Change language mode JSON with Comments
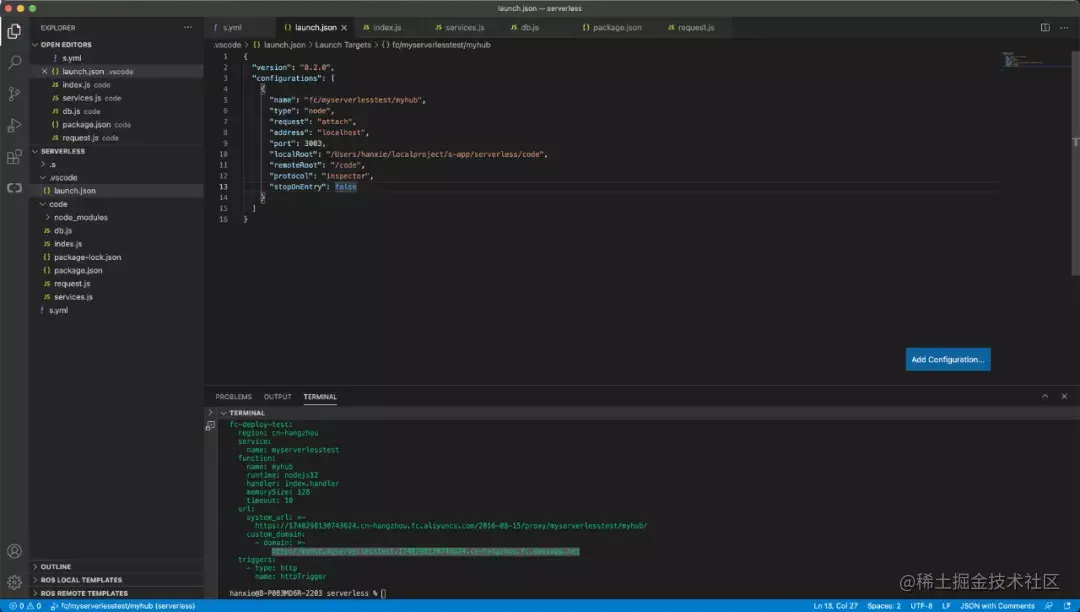 [997, 606]
